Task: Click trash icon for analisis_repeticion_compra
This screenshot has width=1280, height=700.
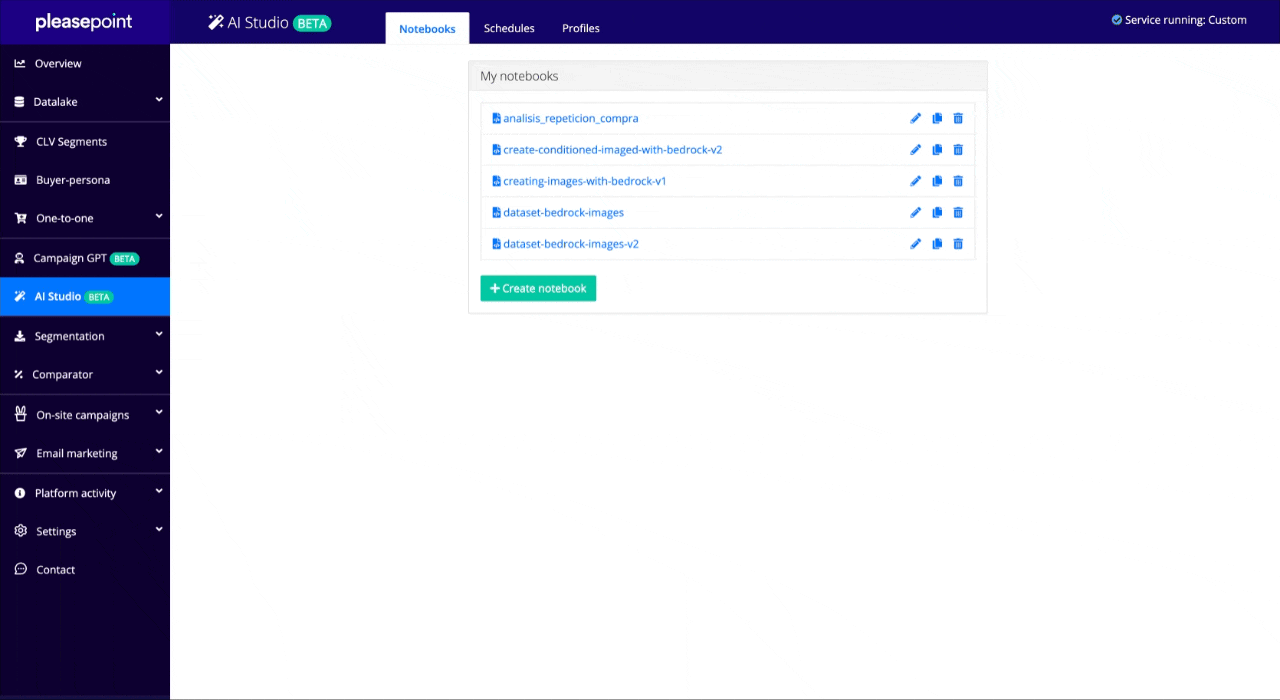Action: (958, 118)
